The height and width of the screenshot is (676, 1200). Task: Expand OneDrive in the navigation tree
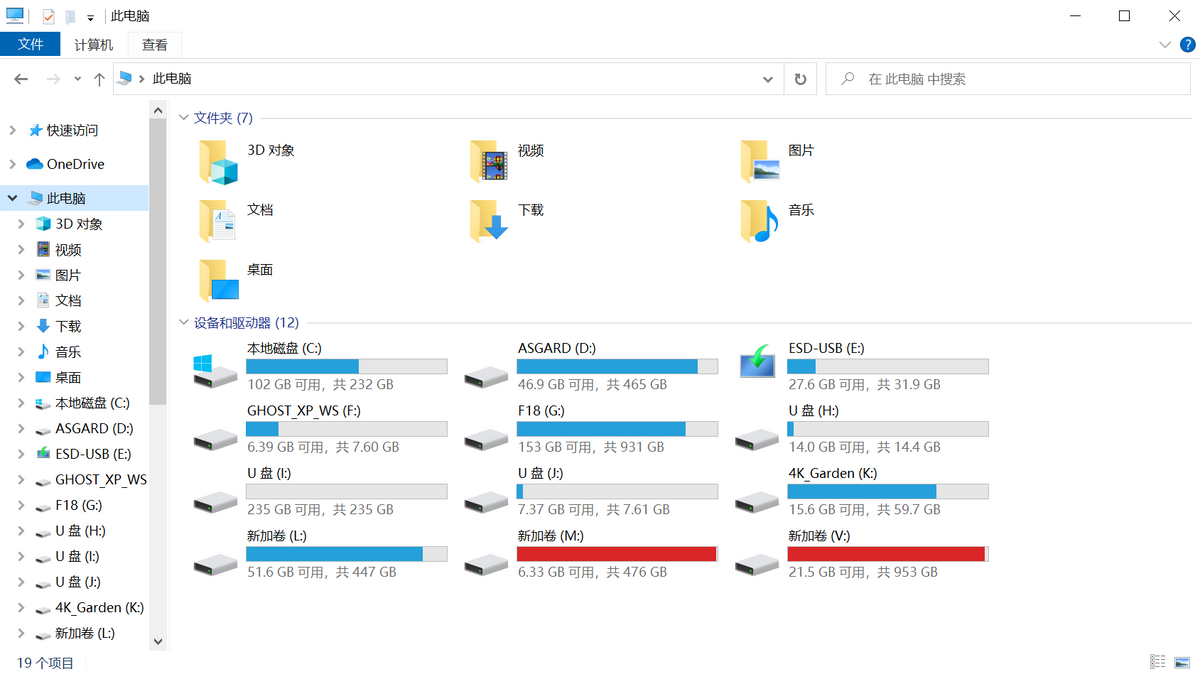tap(12, 164)
